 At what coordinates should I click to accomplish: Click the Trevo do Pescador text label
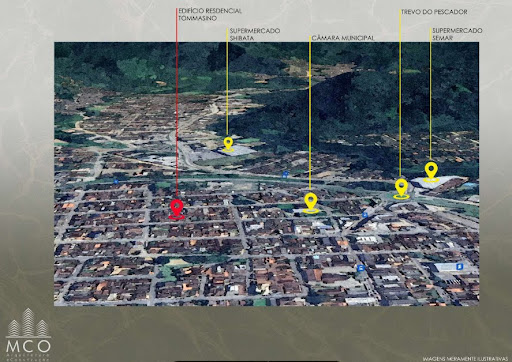[x=434, y=12]
